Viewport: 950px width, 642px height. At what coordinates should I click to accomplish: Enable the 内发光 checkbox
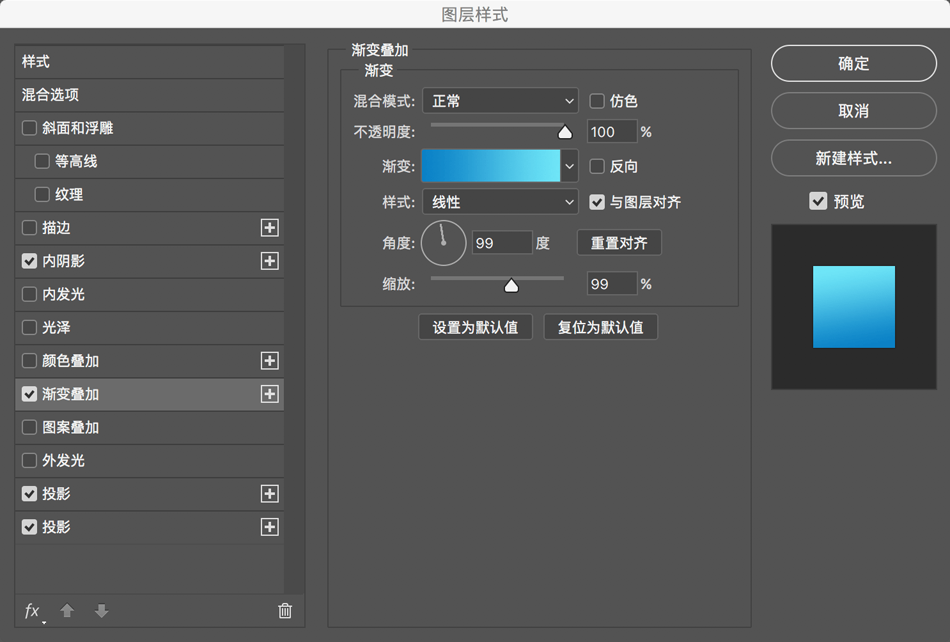[x=29, y=294]
